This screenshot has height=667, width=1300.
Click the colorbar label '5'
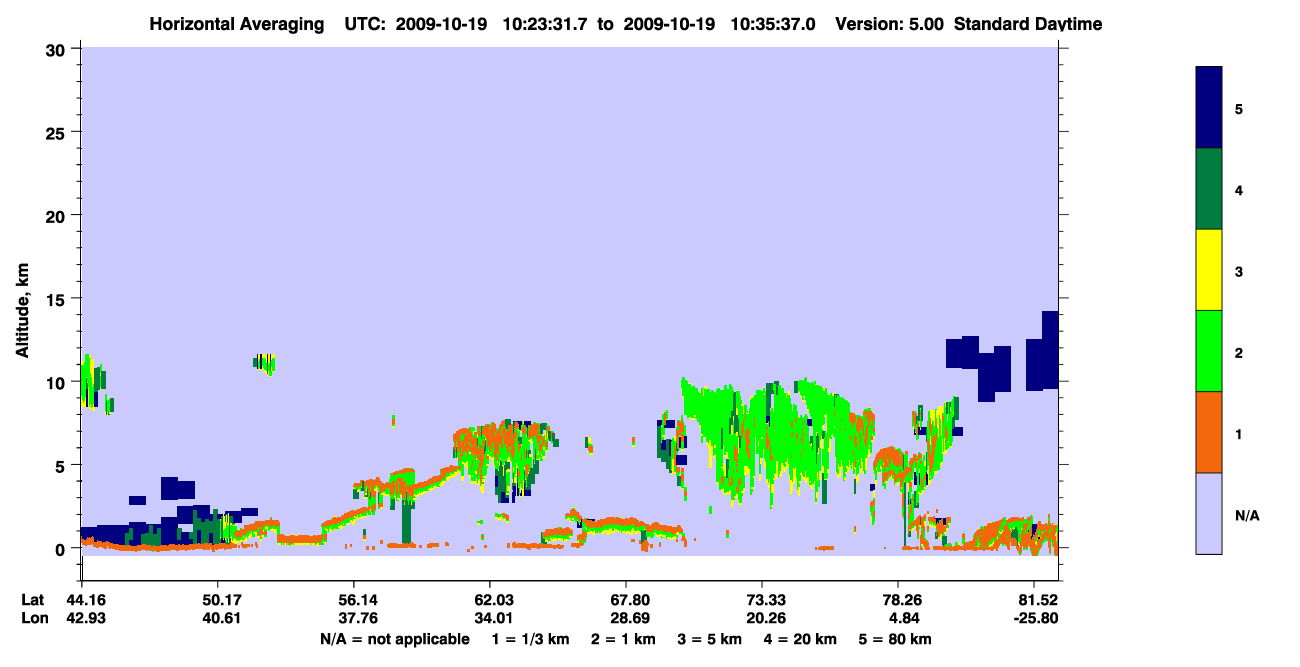pos(1239,109)
